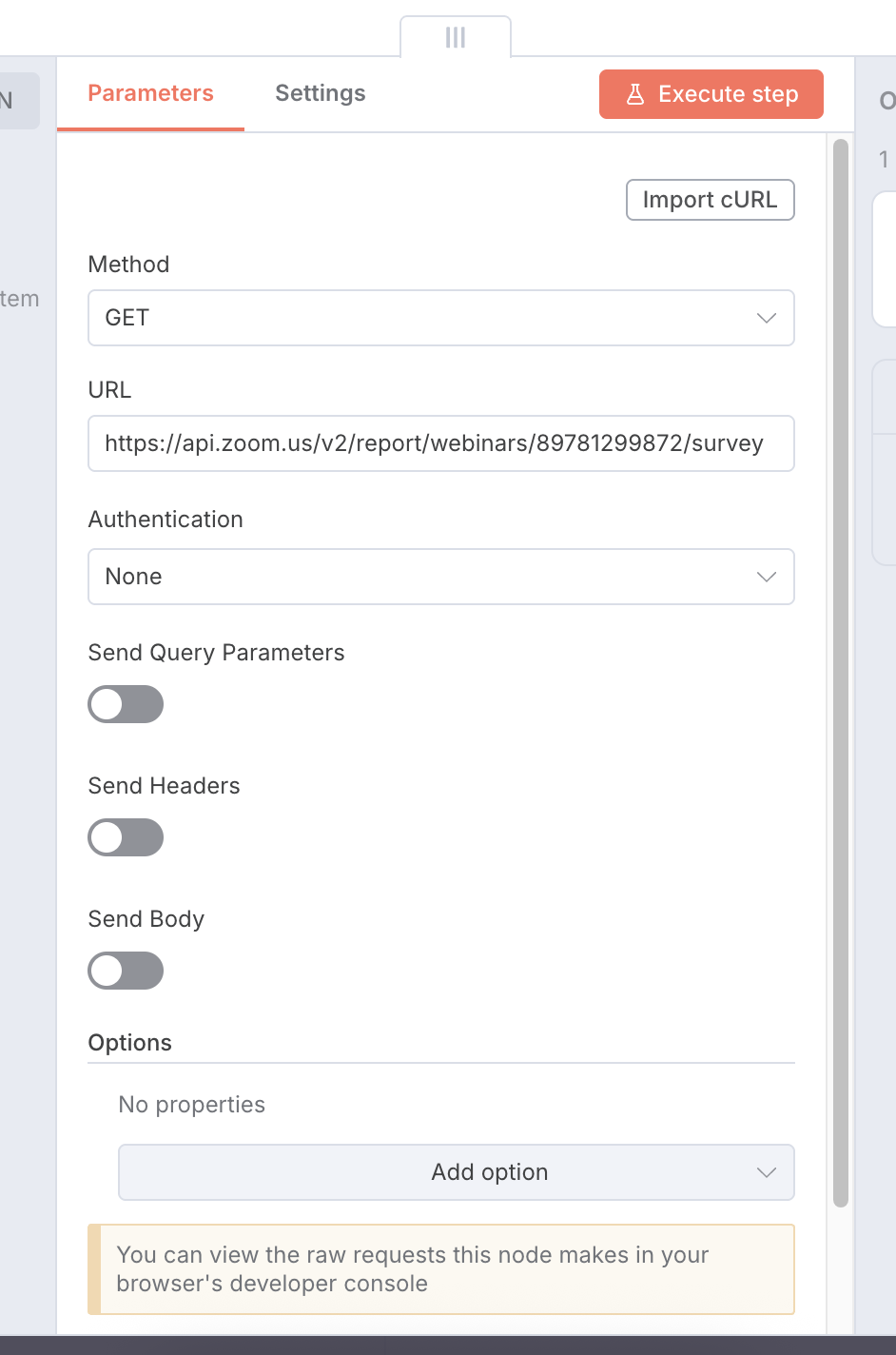Click the Options section heading

(x=130, y=1043)
